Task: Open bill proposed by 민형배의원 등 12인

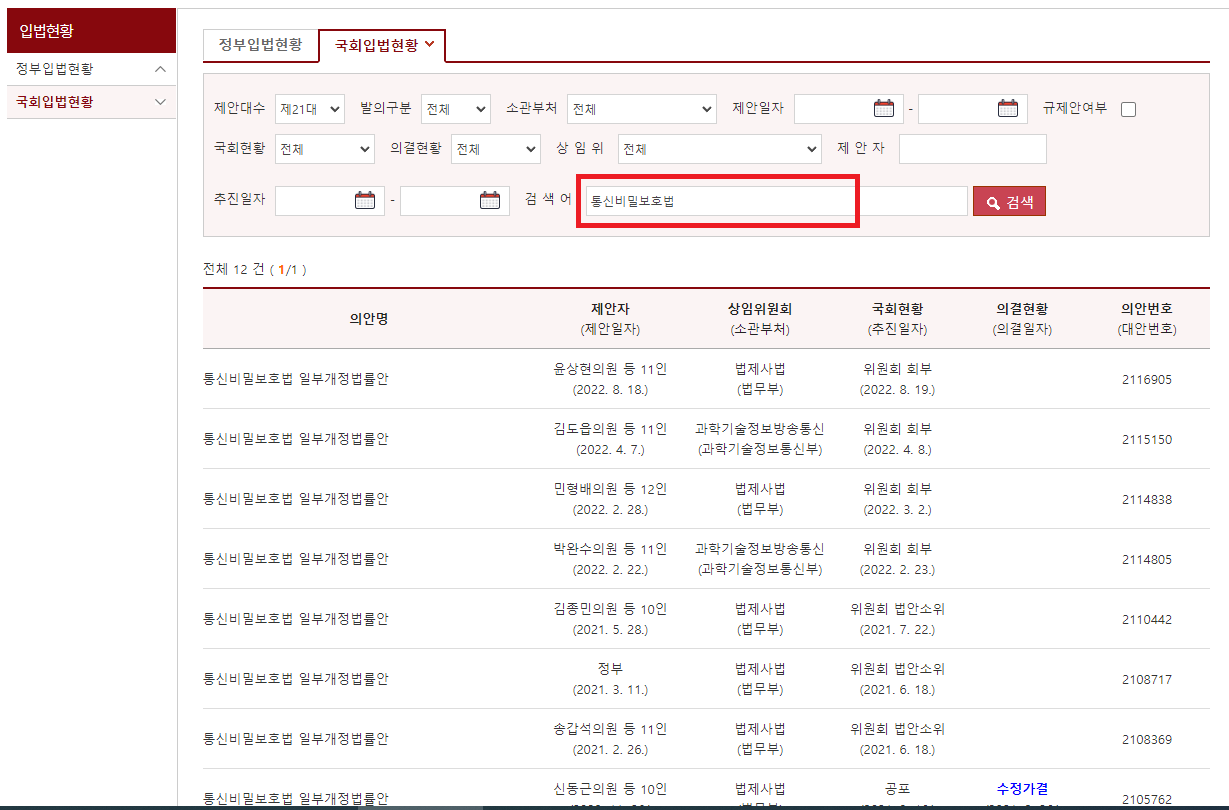Action: 296,499
